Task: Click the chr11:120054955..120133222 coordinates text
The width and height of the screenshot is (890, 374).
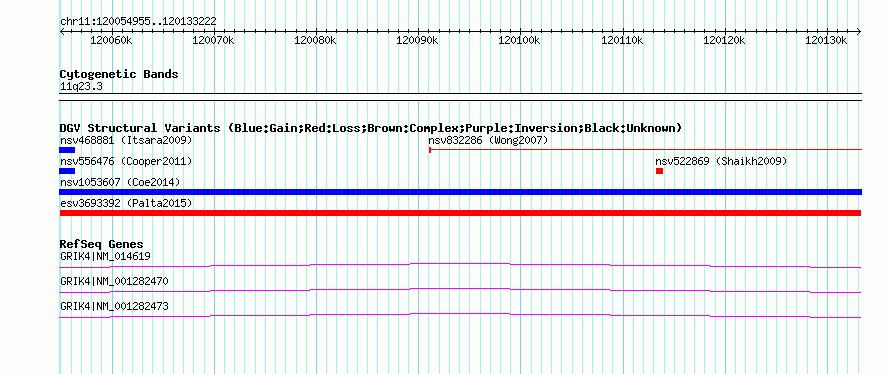Action: (x=138, y=22)
